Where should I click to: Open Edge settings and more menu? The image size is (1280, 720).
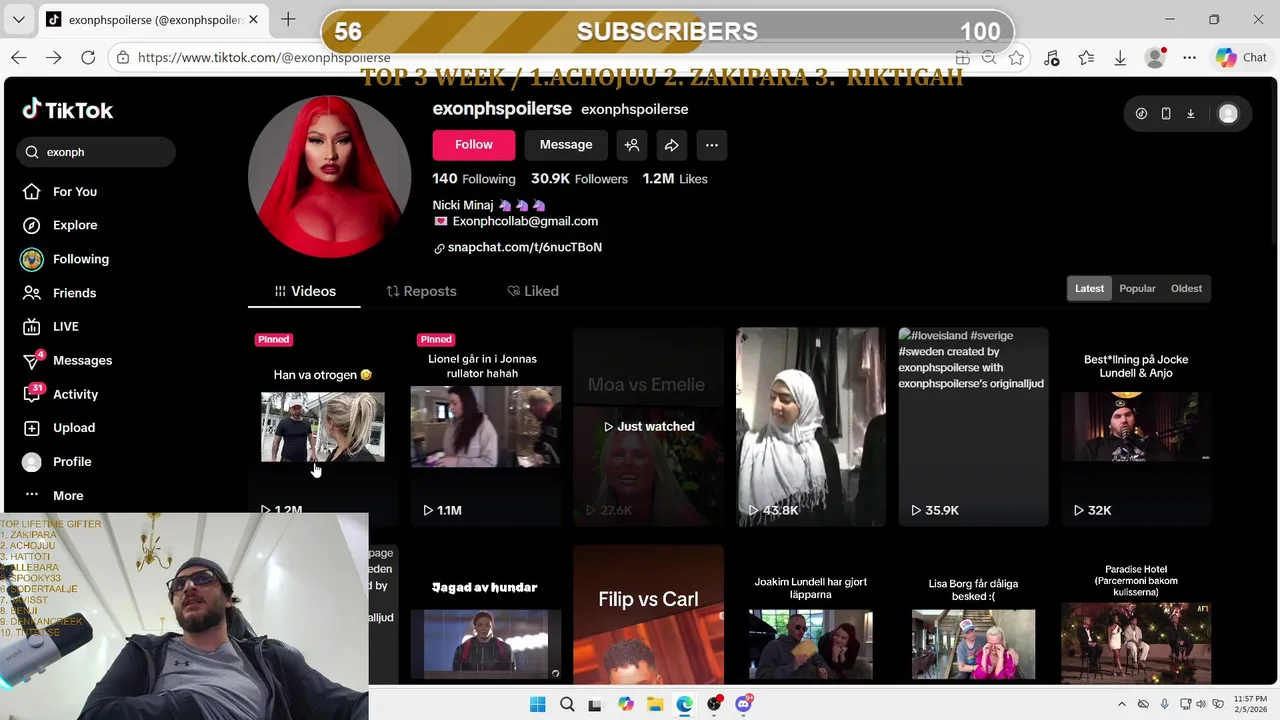coord(1189,58)
